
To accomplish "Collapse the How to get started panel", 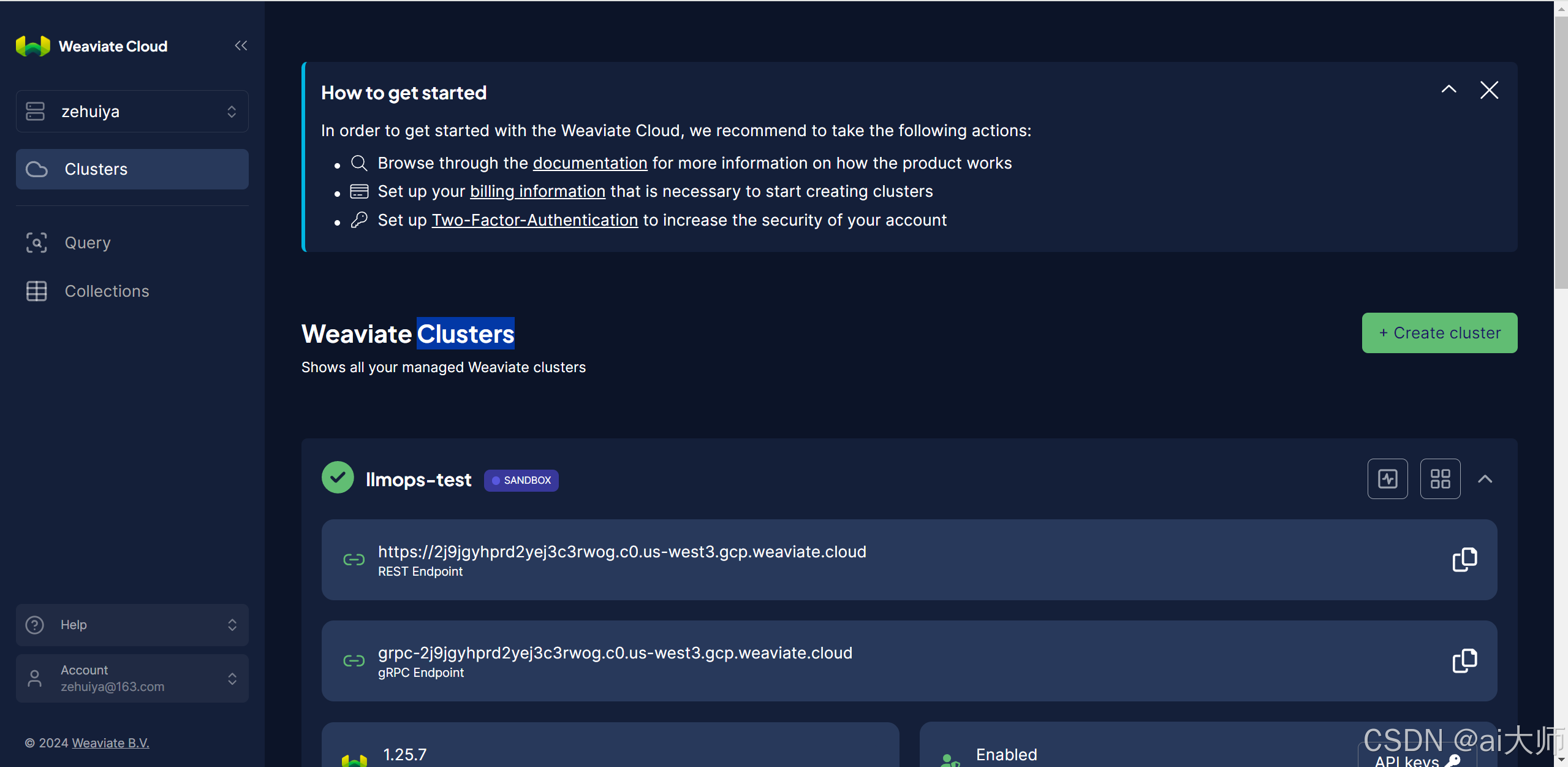I will click(1449, 90).
